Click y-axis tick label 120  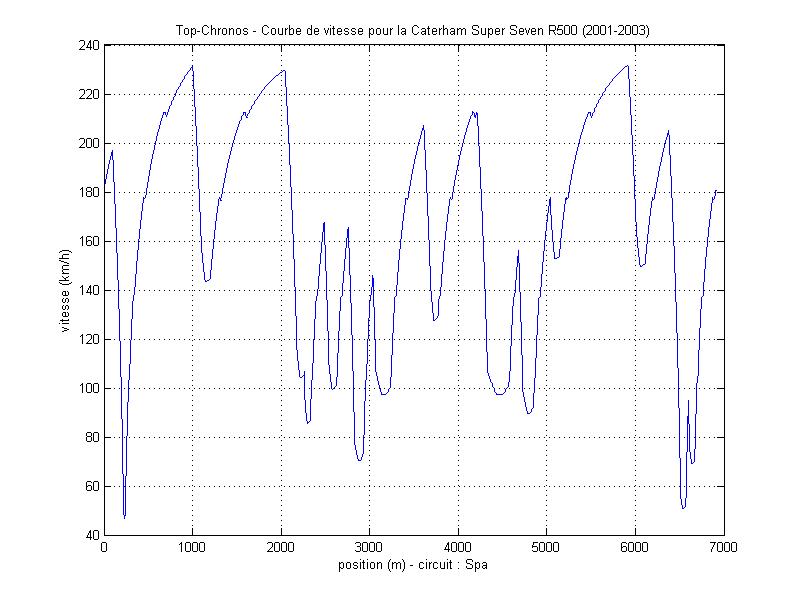89,339
